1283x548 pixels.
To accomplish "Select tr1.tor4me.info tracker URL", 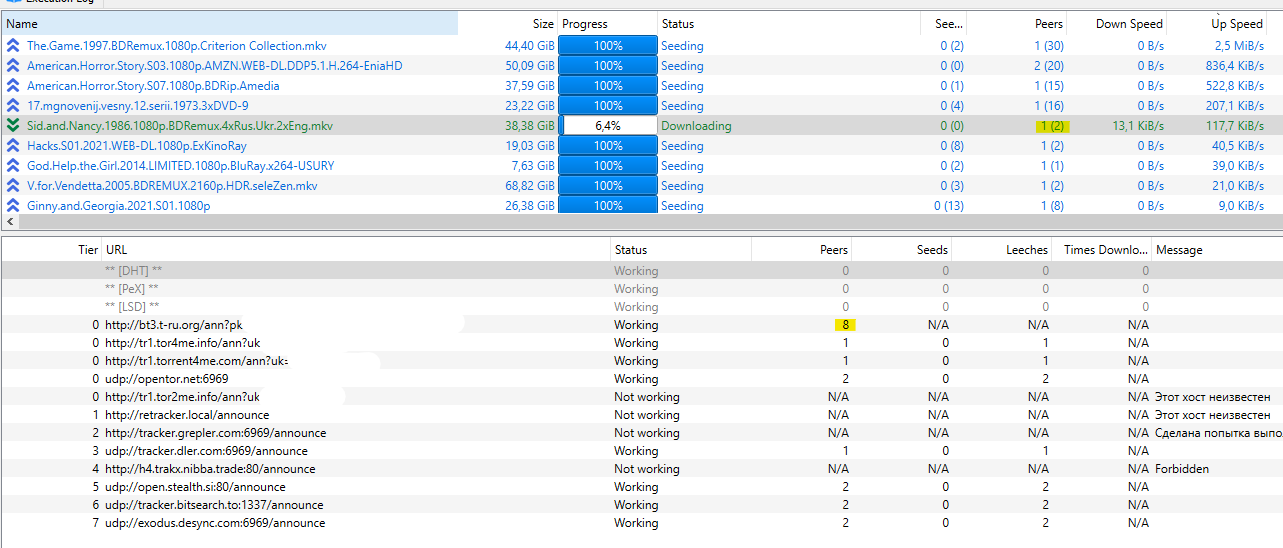I will tap(183, 343).
